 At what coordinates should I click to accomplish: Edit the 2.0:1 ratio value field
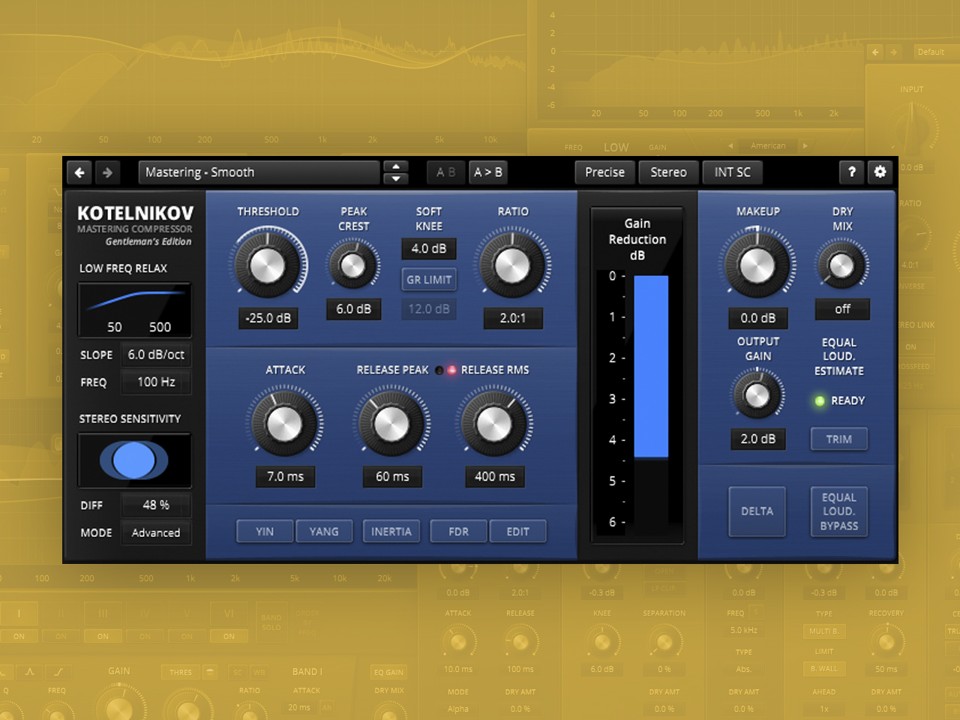[x=513, y=318]
